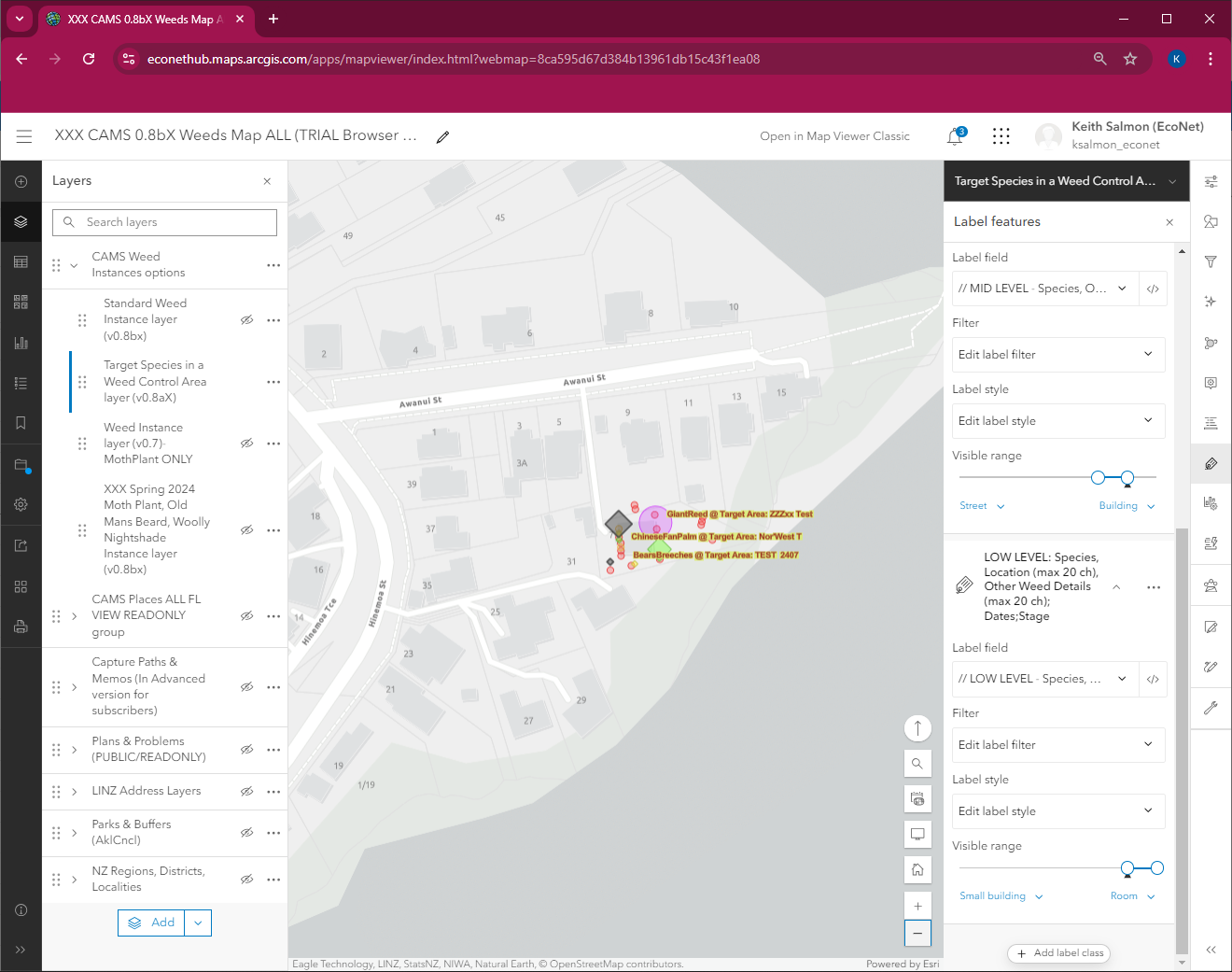
Task: Open the Bookmarks panel in left toolbar
Action: pos(21,423)
